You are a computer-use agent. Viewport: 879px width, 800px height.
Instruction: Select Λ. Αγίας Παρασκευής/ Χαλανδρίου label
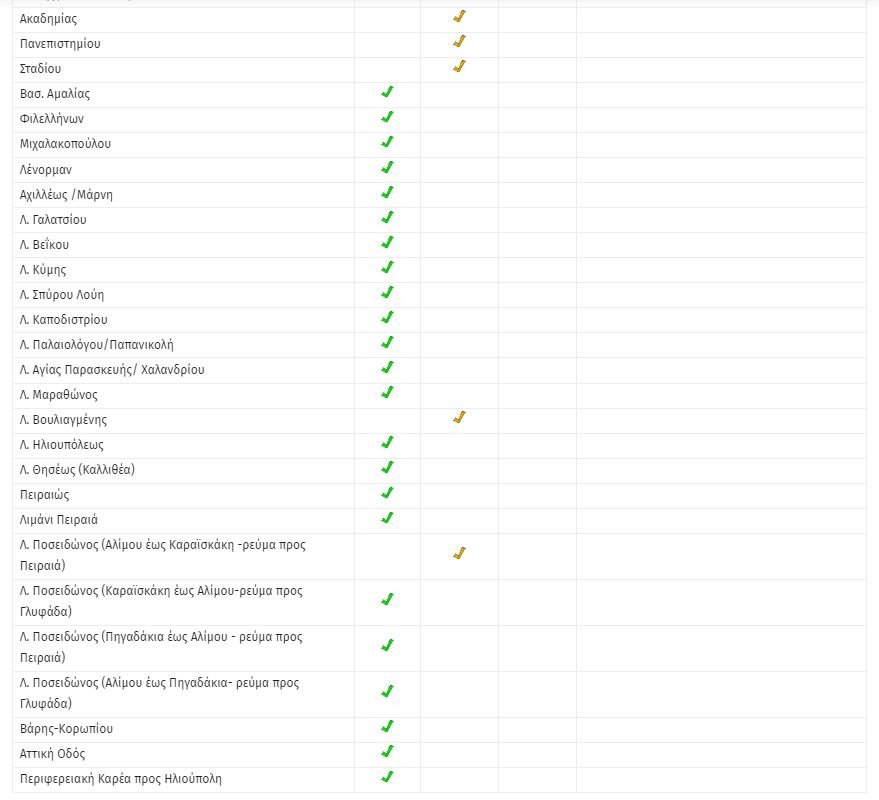tap(112, 370)
